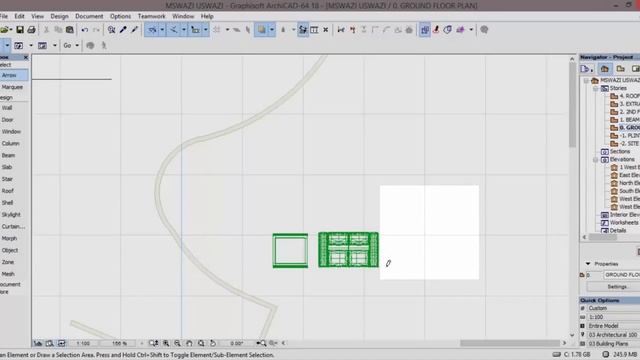Click the green bed object in plan
Screen dimensions: 640x360
tap(348, 250)
